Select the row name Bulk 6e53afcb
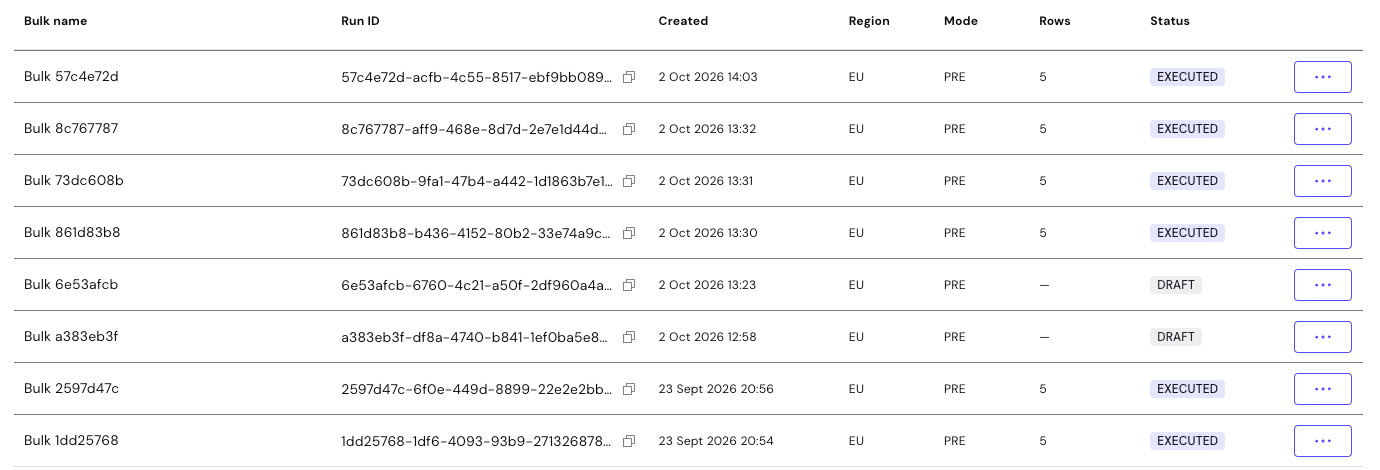Viewport: 1380px width, 470px height. pyautogui.click(x=71, y=285)
